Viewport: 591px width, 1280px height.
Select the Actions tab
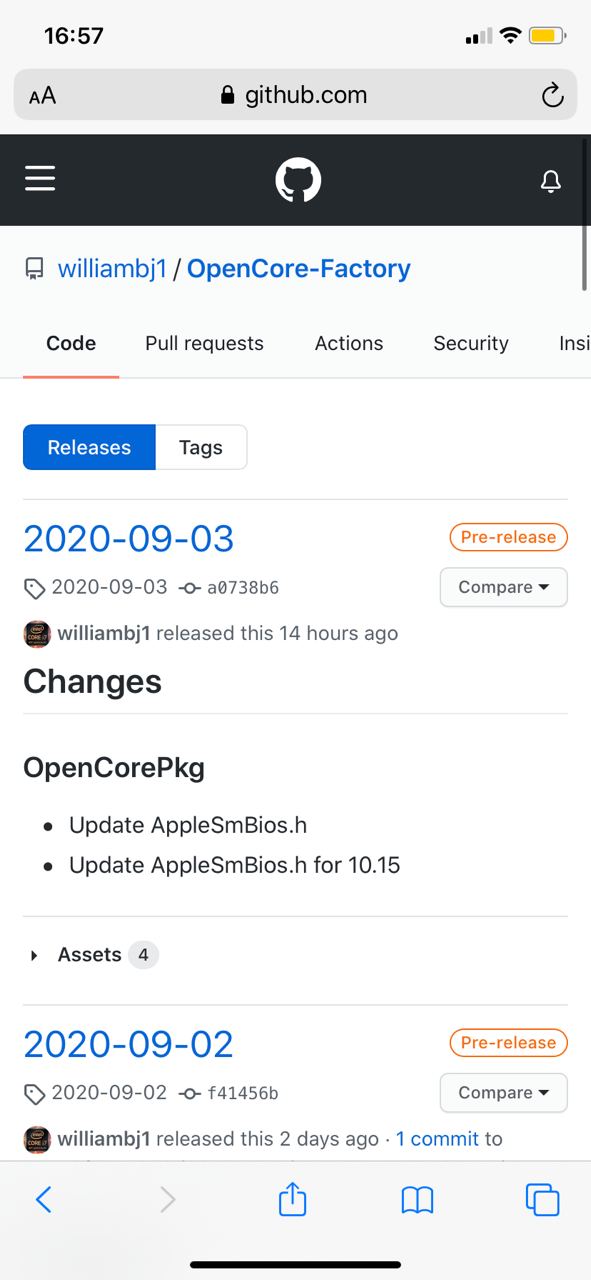[x=349, y=343]
